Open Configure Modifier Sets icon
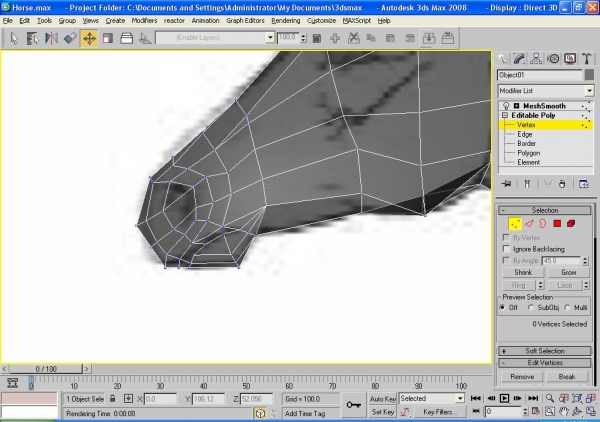600x422 pixels. tap(584, 184)
